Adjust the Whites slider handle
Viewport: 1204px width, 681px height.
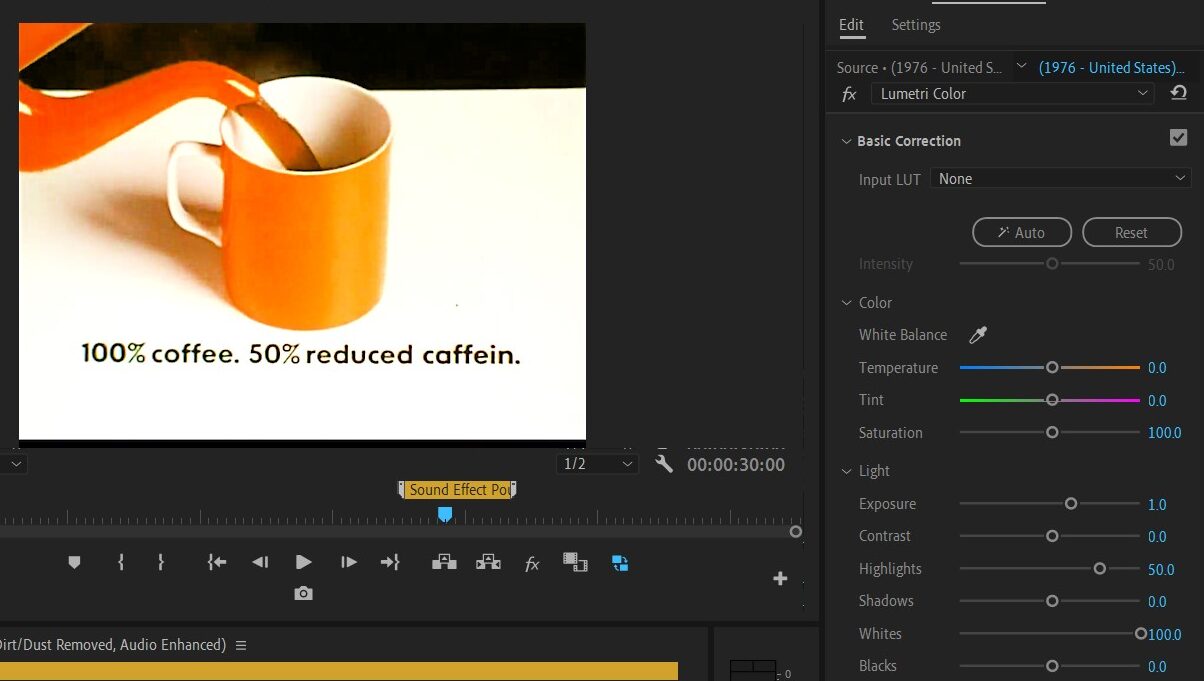coord(1141,634)
